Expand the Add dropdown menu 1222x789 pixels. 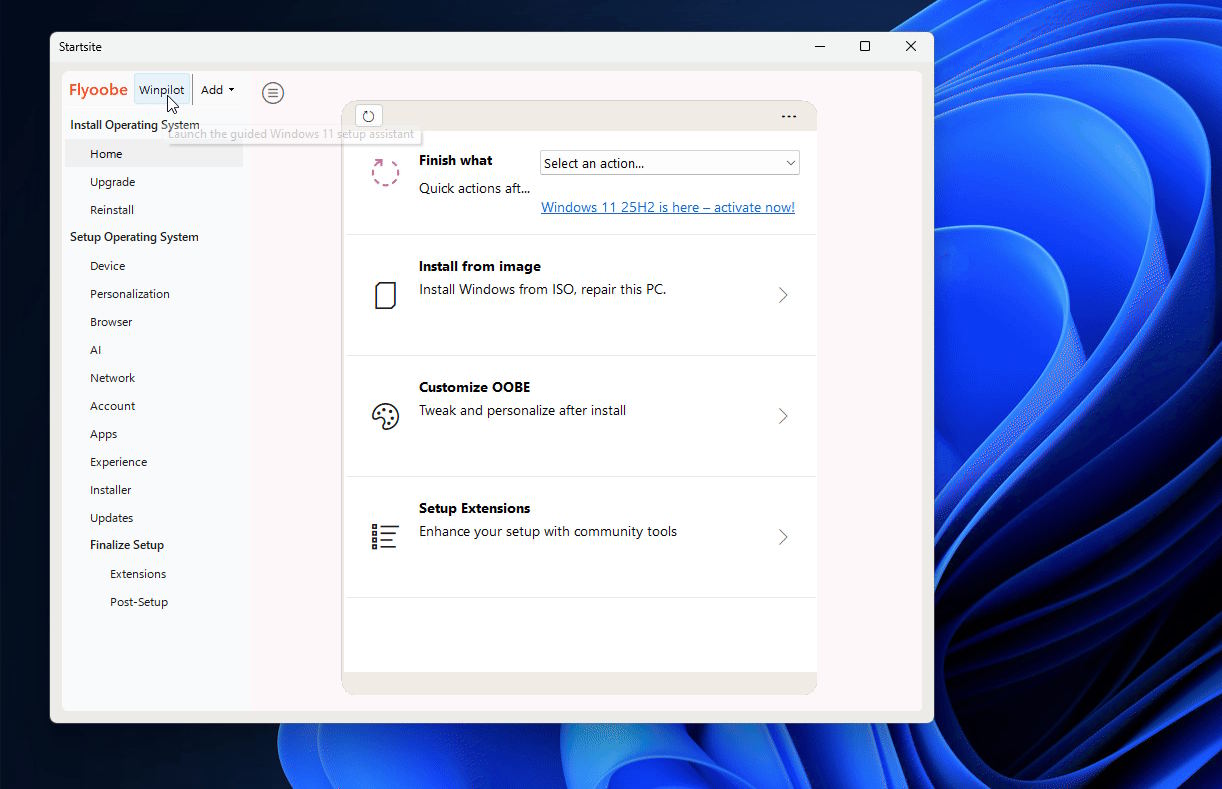pyautogui.click(x=217, y=90)
